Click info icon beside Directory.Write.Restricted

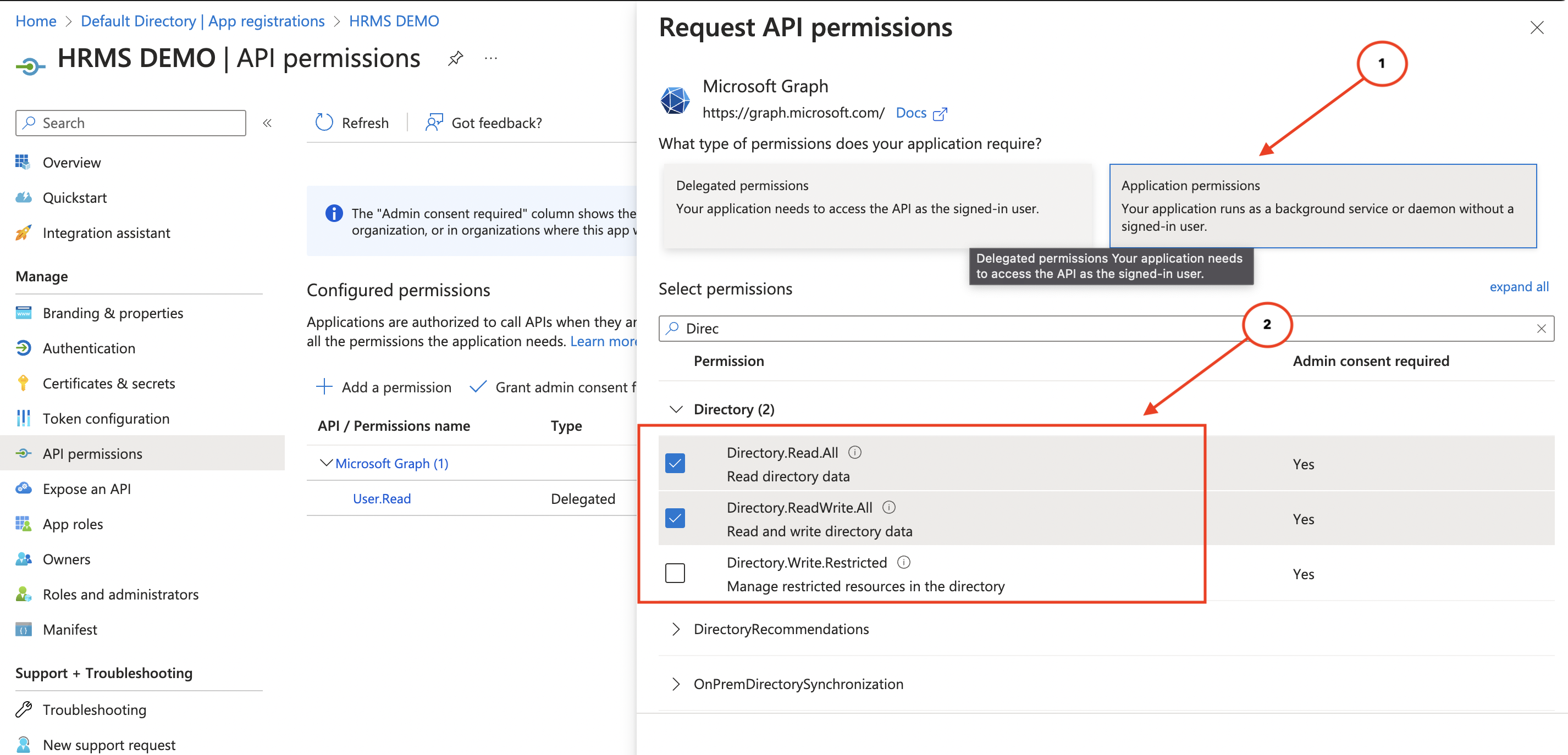pyautogui.click(x=904, y=562)
